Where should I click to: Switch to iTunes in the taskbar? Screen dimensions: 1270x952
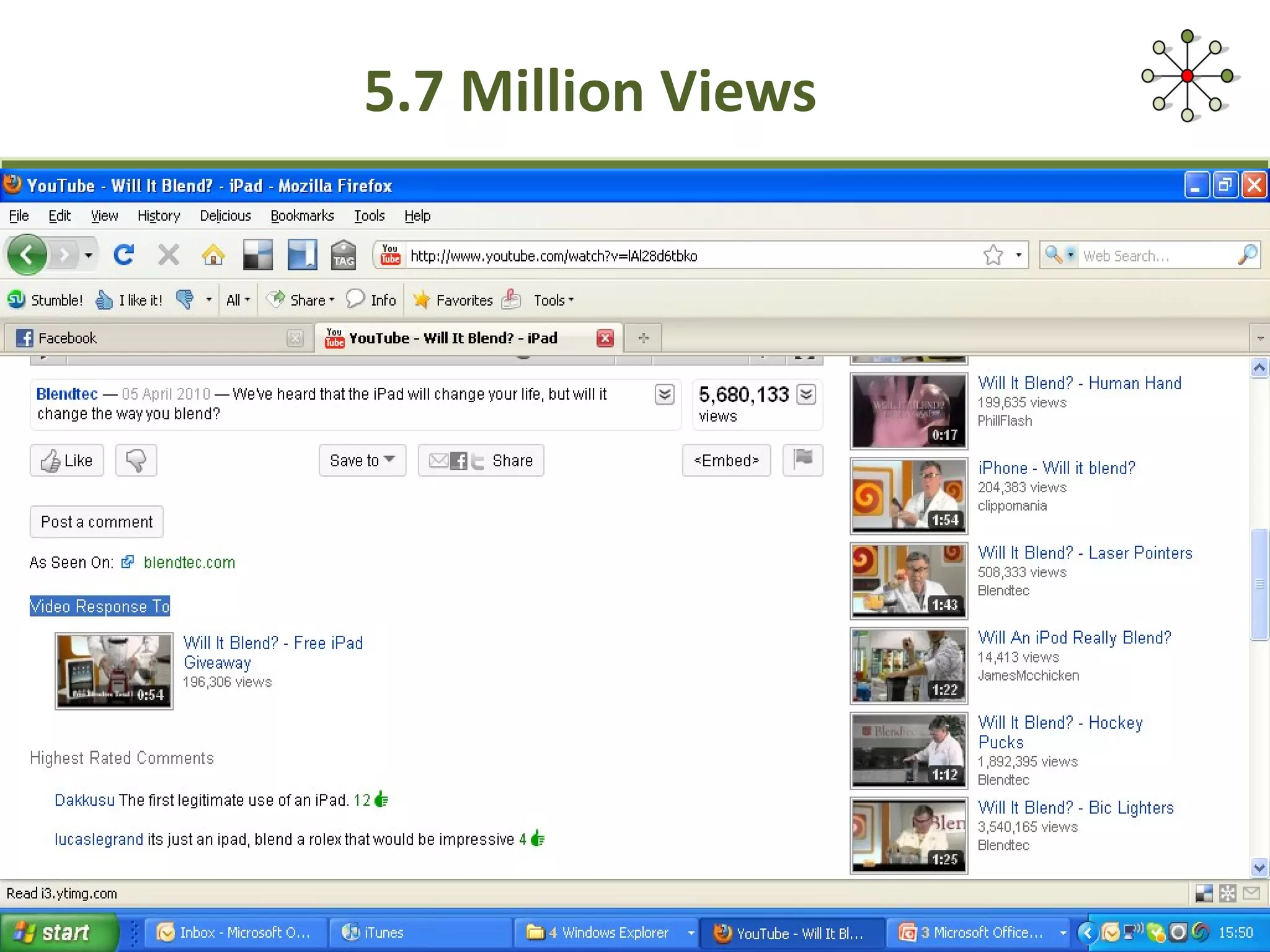click(422, 932)
